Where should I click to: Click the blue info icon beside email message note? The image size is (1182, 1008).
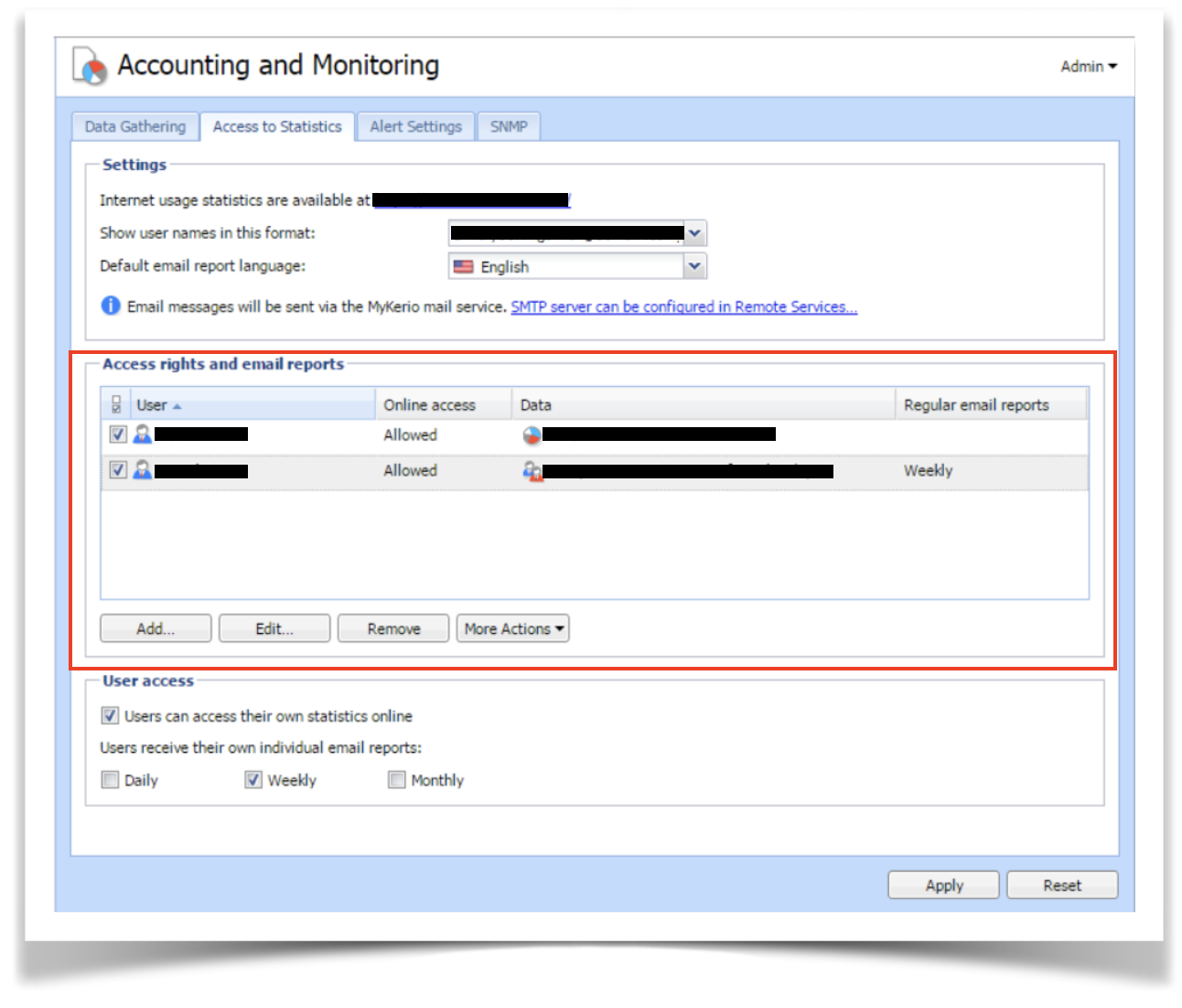(x=111, y=306)
